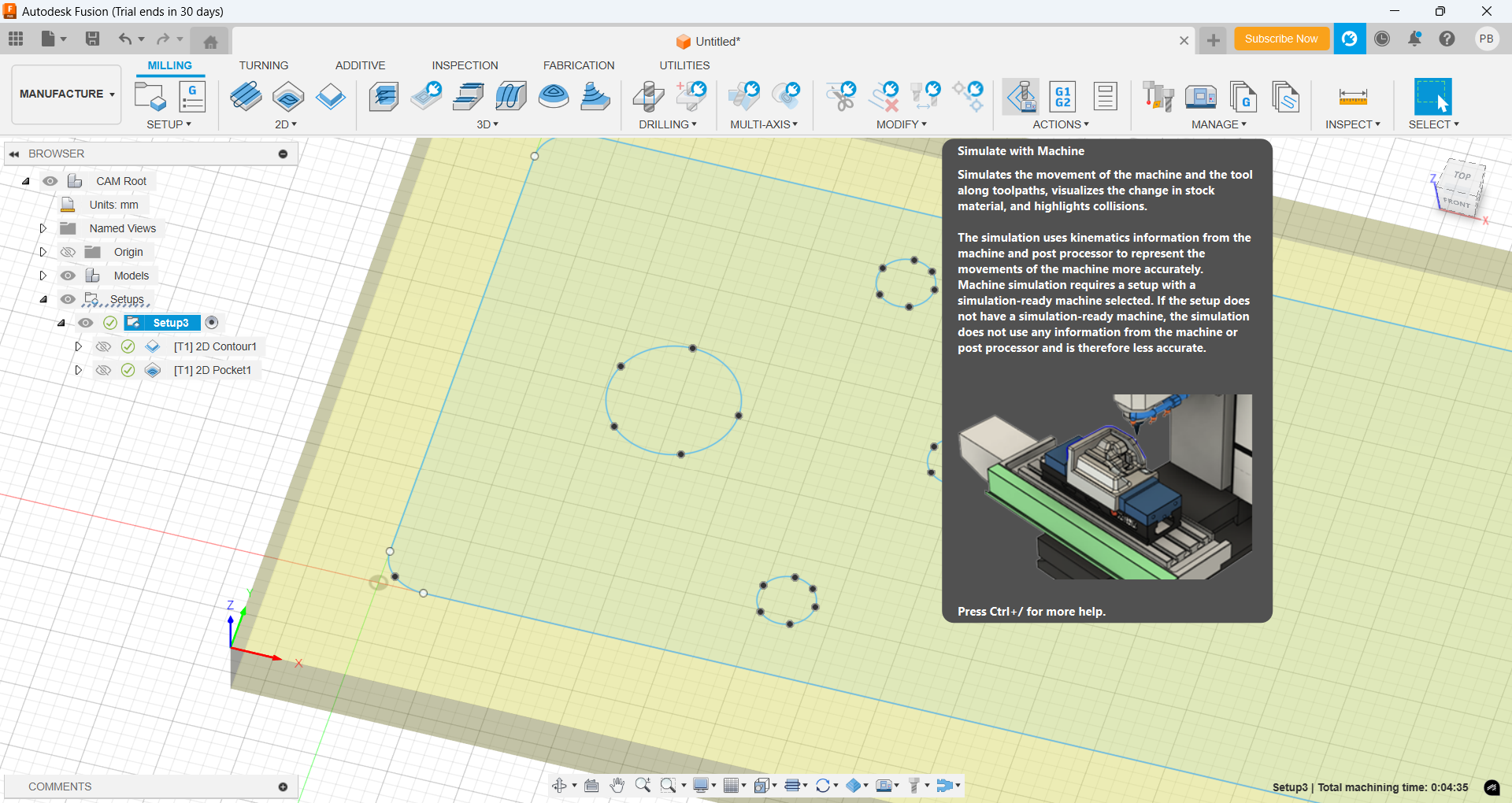Show the 2D Contour1 toolpath
Screen dimensions: 1512x803
coord(103,346)
